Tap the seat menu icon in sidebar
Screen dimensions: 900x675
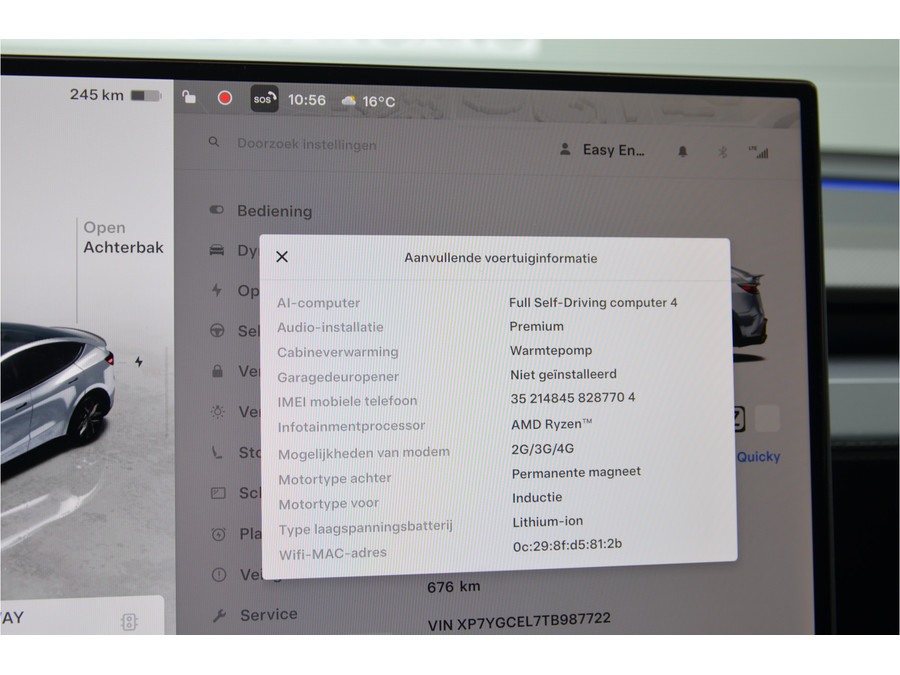(x=217, y=452)
